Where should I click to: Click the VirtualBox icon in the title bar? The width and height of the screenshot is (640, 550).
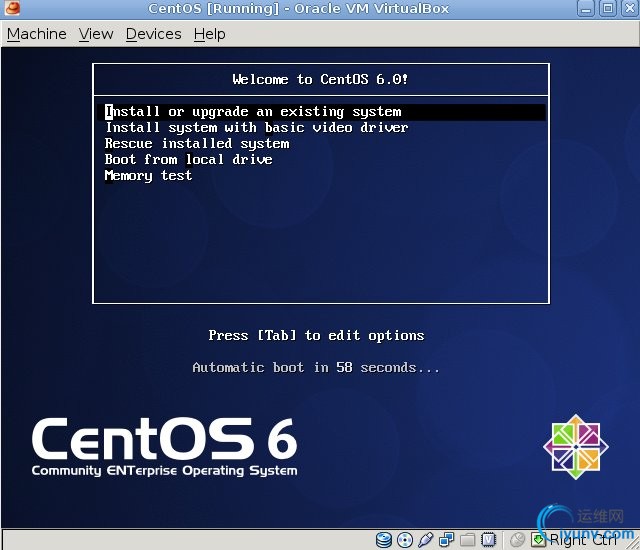coord(12,8)
